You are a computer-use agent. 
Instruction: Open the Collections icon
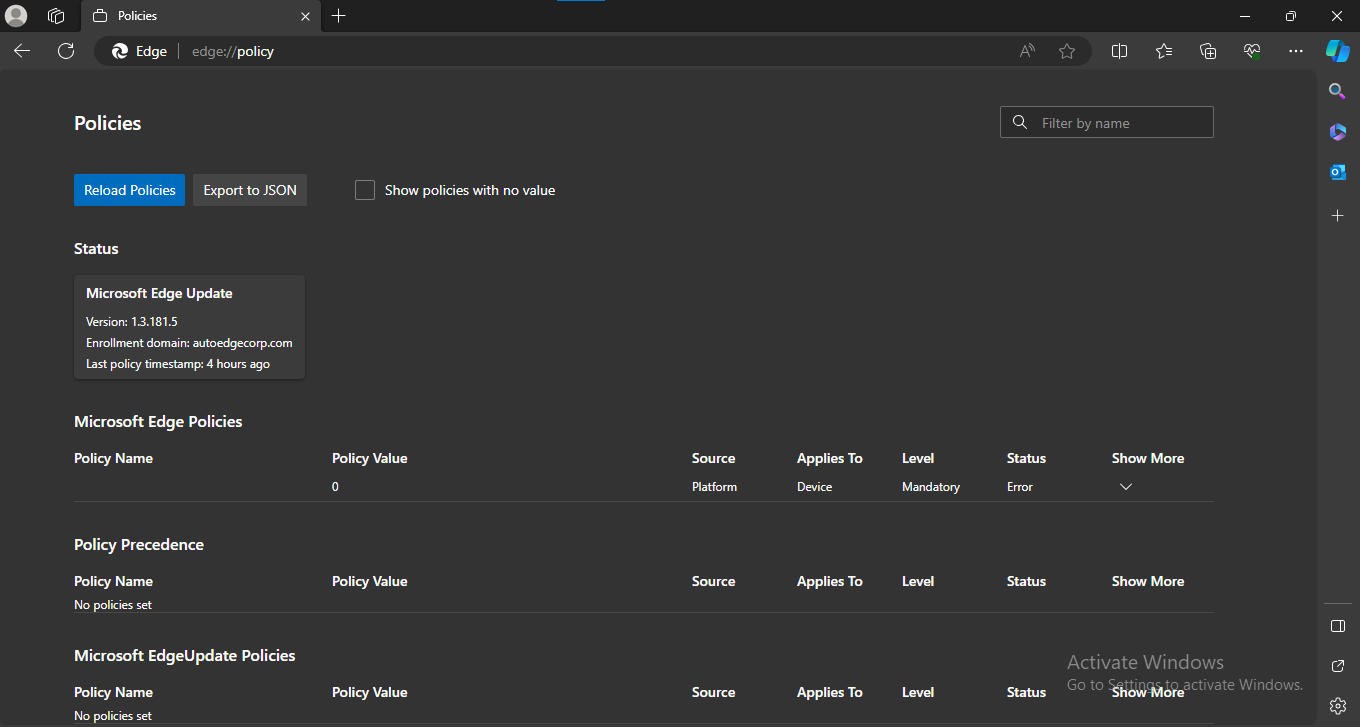tap(1208, 51)
